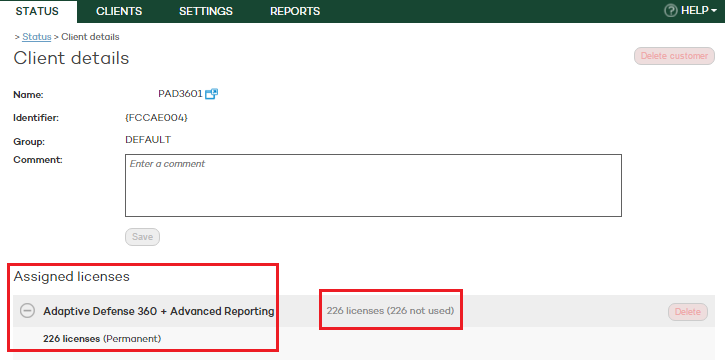Click the Save comment button
This screenshot has height=360, width=725.
(142, 237)
